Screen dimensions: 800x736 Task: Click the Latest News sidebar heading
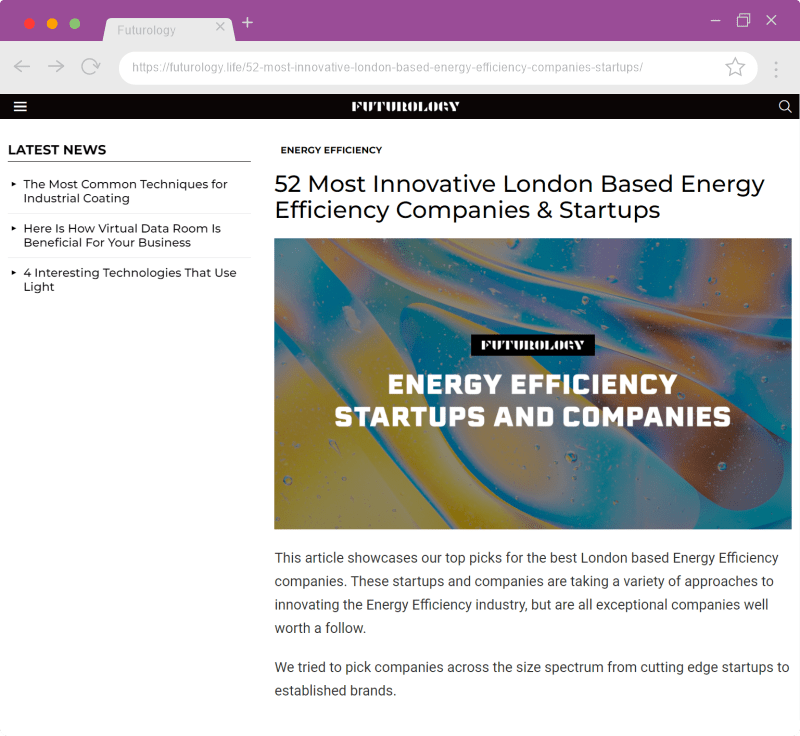(x=57, y=150)
